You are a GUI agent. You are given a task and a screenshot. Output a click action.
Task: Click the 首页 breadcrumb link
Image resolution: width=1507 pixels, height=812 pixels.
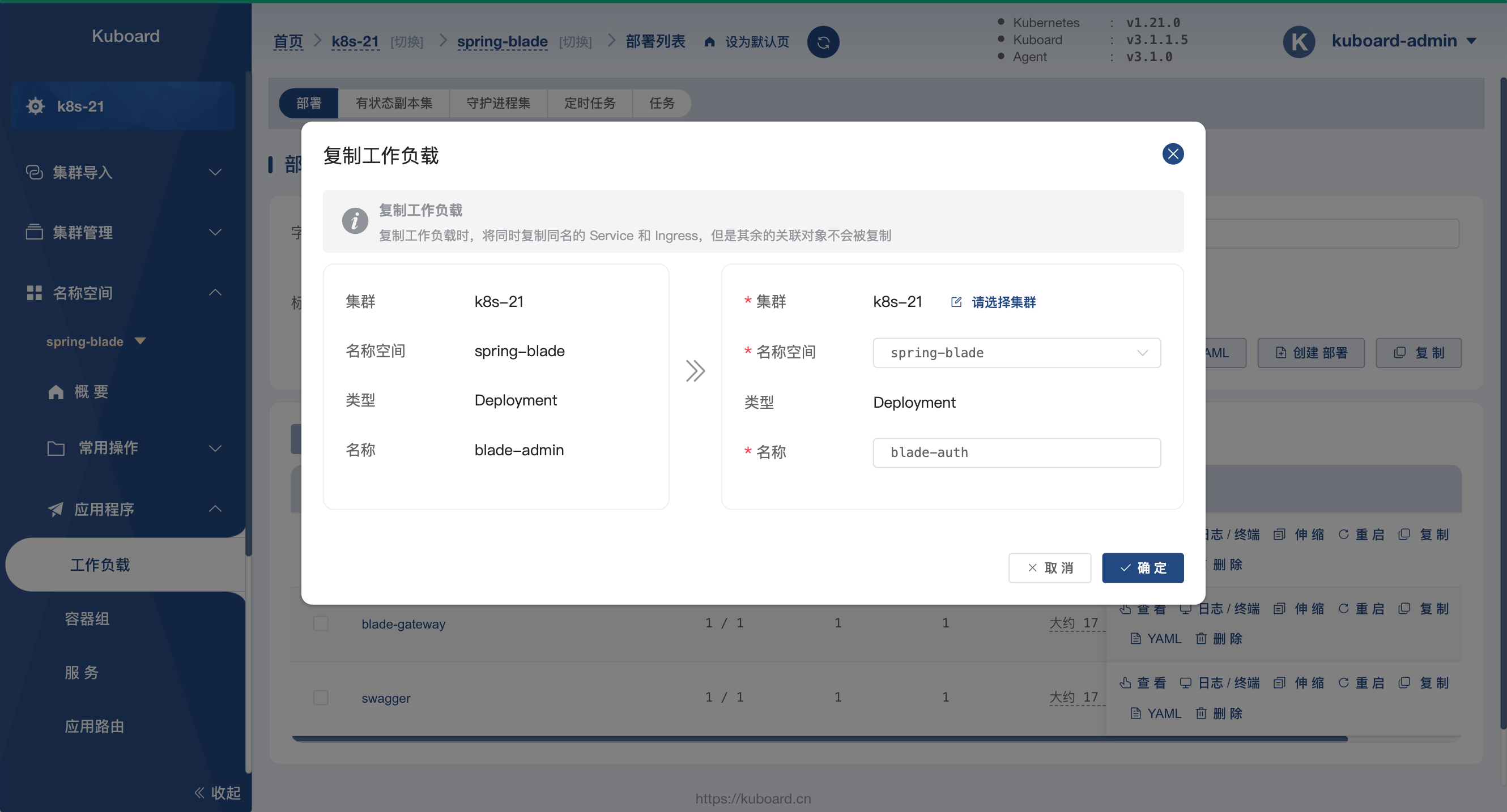point(288,41)
